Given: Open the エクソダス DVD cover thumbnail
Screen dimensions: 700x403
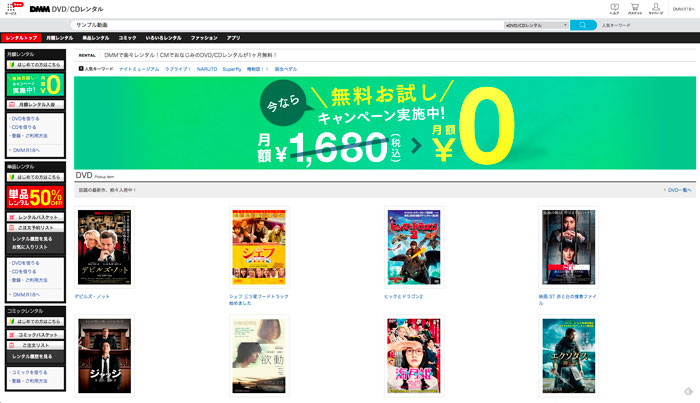Looking at the screenshot, I should click(x=568, y=356).
